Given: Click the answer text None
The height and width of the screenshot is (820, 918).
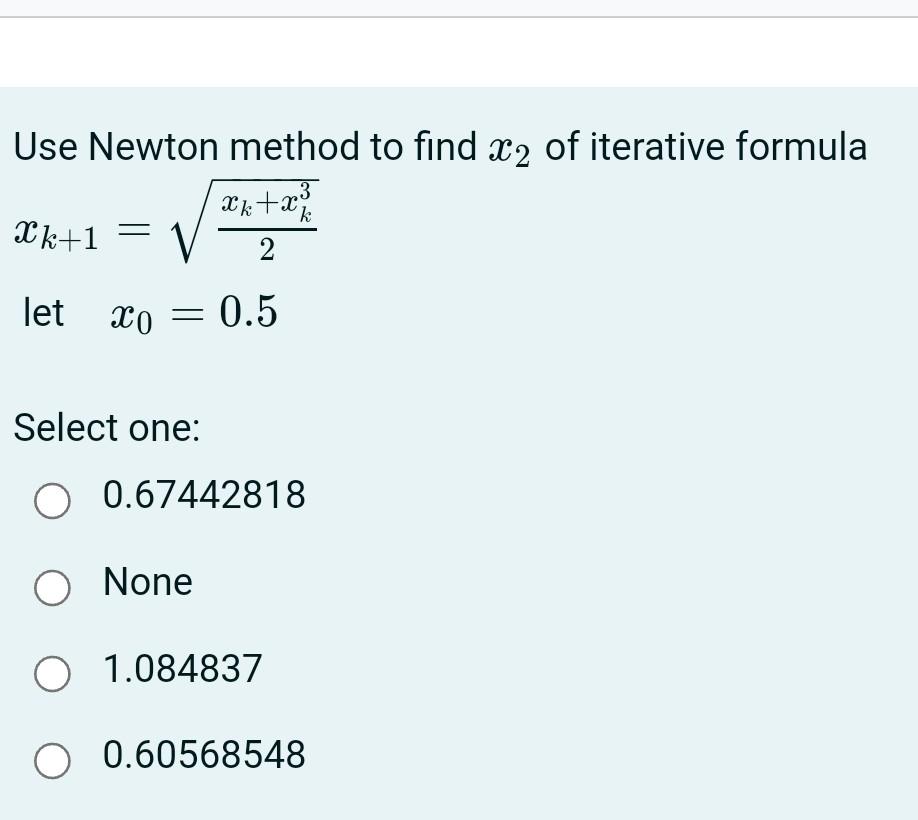Looking at the screenshot, I should (x=146, y=582).
